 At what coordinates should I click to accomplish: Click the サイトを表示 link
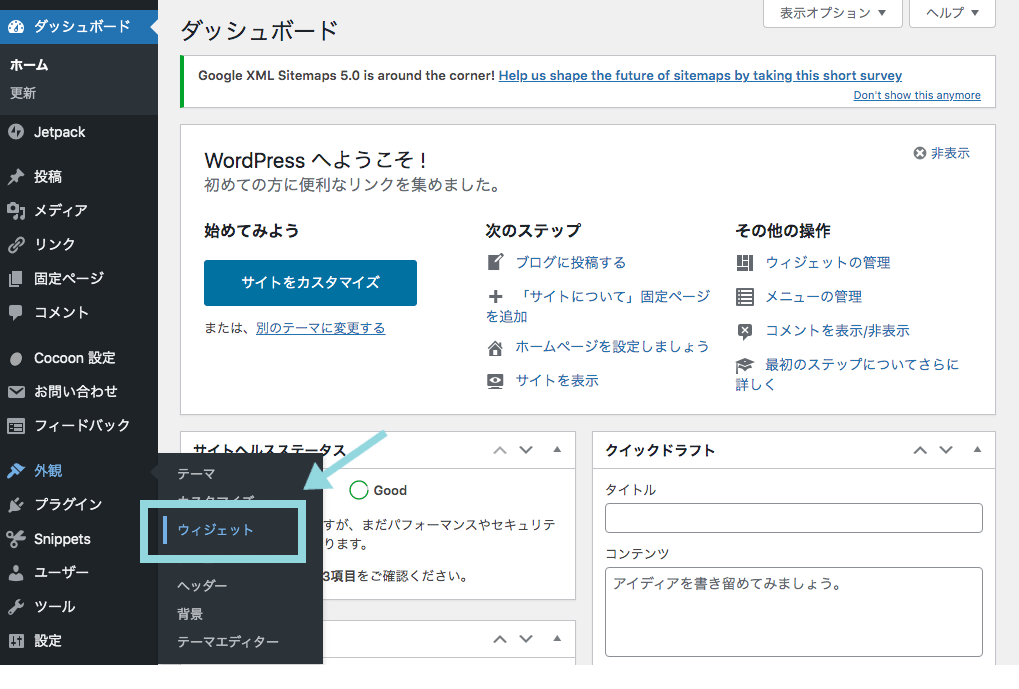click(x=557, y=381)
